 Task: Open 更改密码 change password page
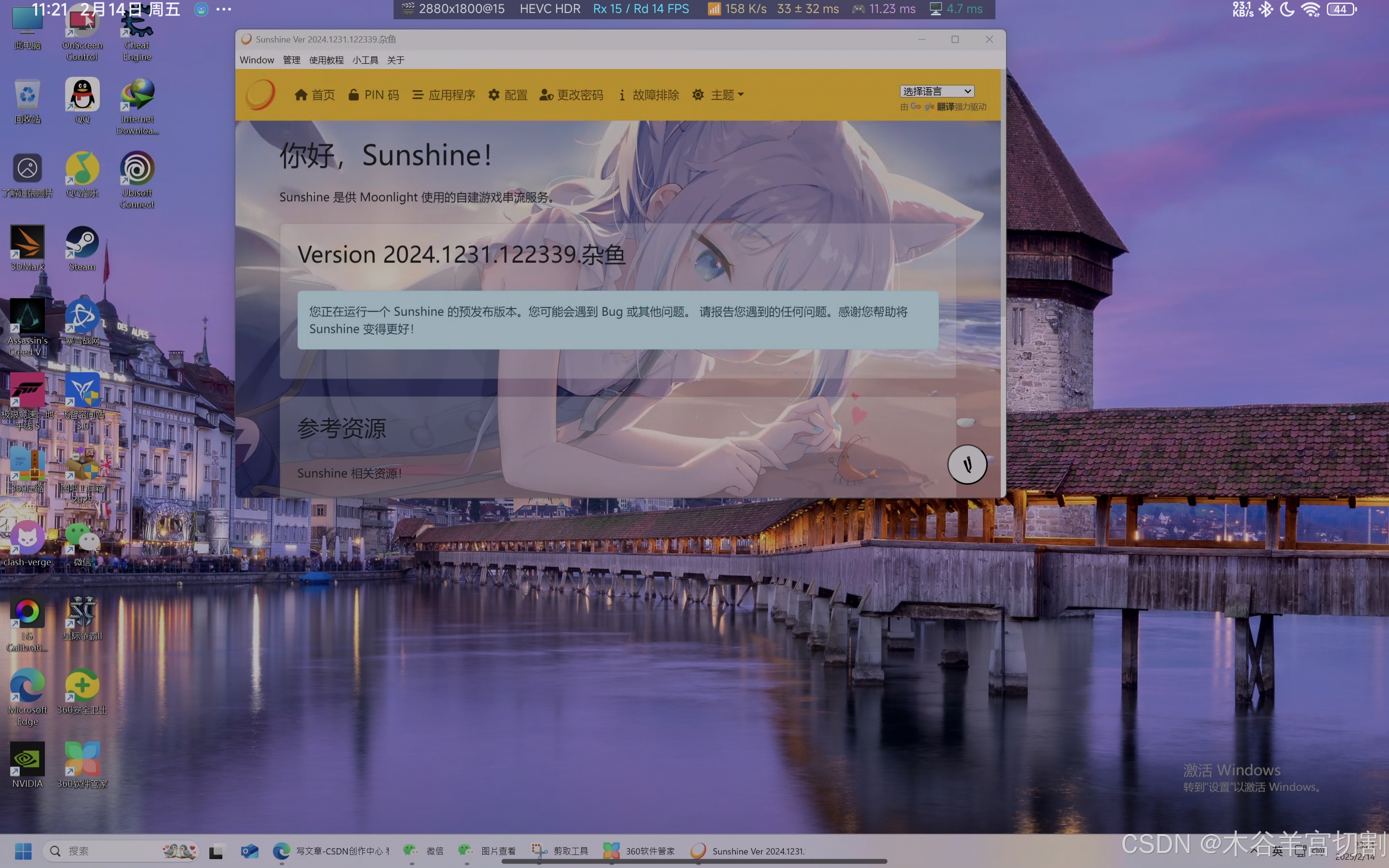[572, 95]
